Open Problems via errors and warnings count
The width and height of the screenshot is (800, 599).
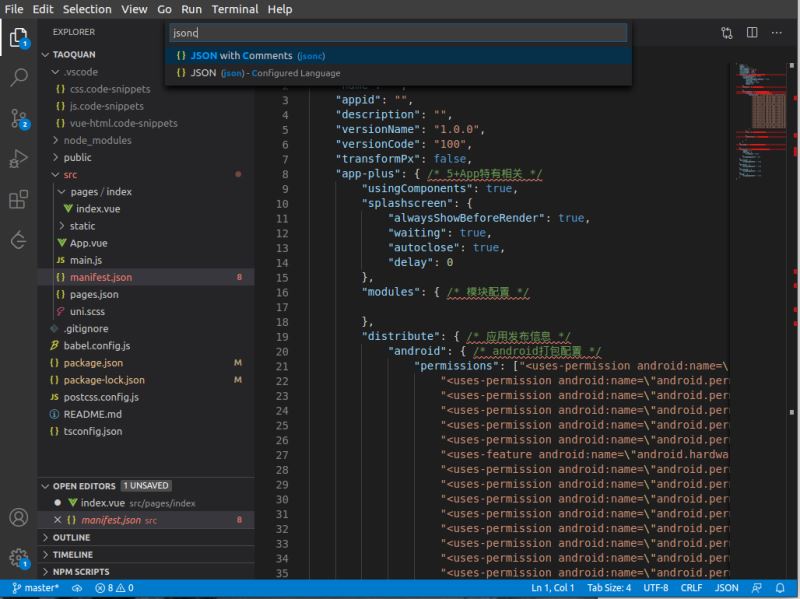[x=114, y=588]
